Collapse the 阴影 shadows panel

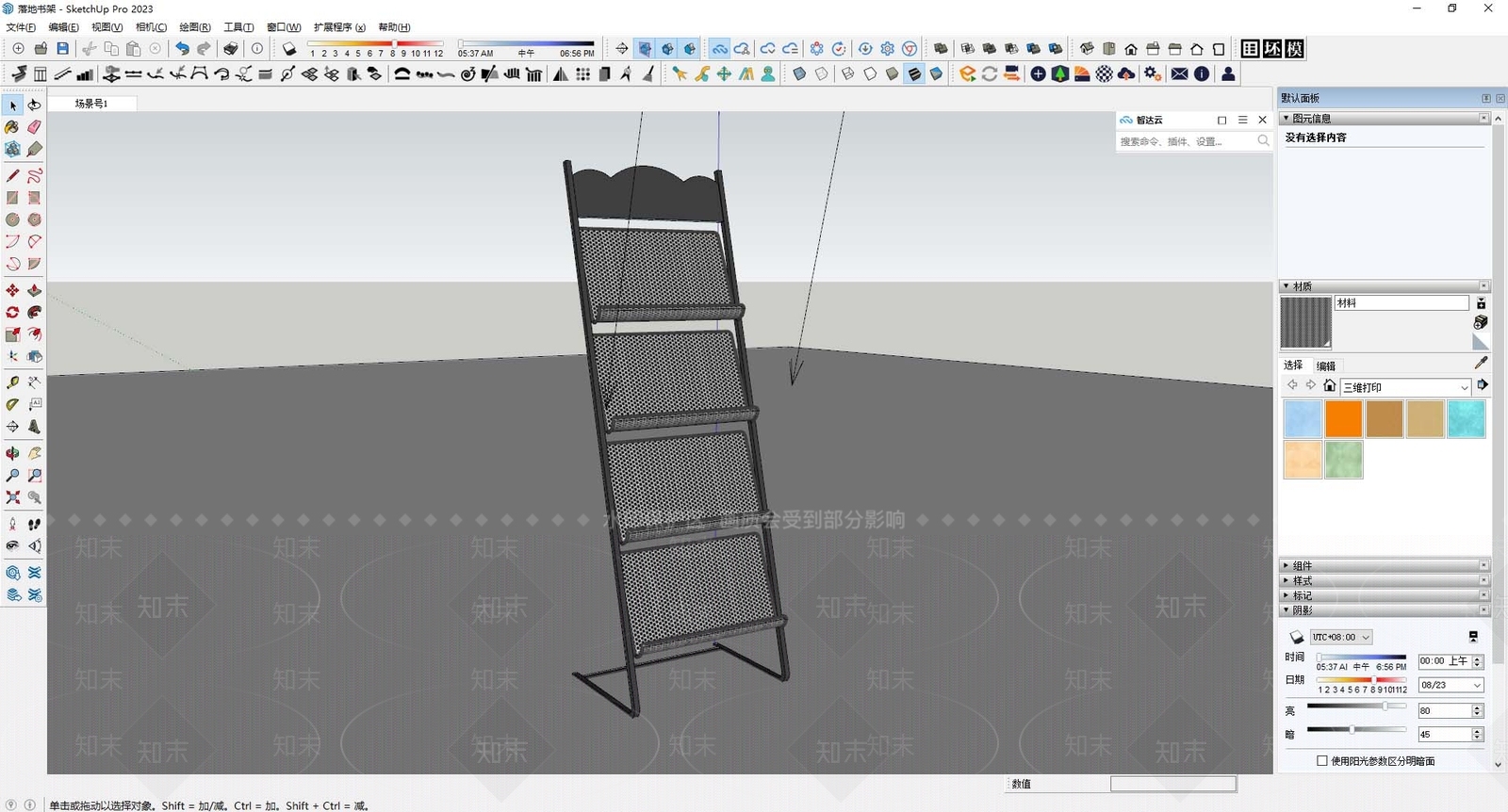(x=1385, y=609)
